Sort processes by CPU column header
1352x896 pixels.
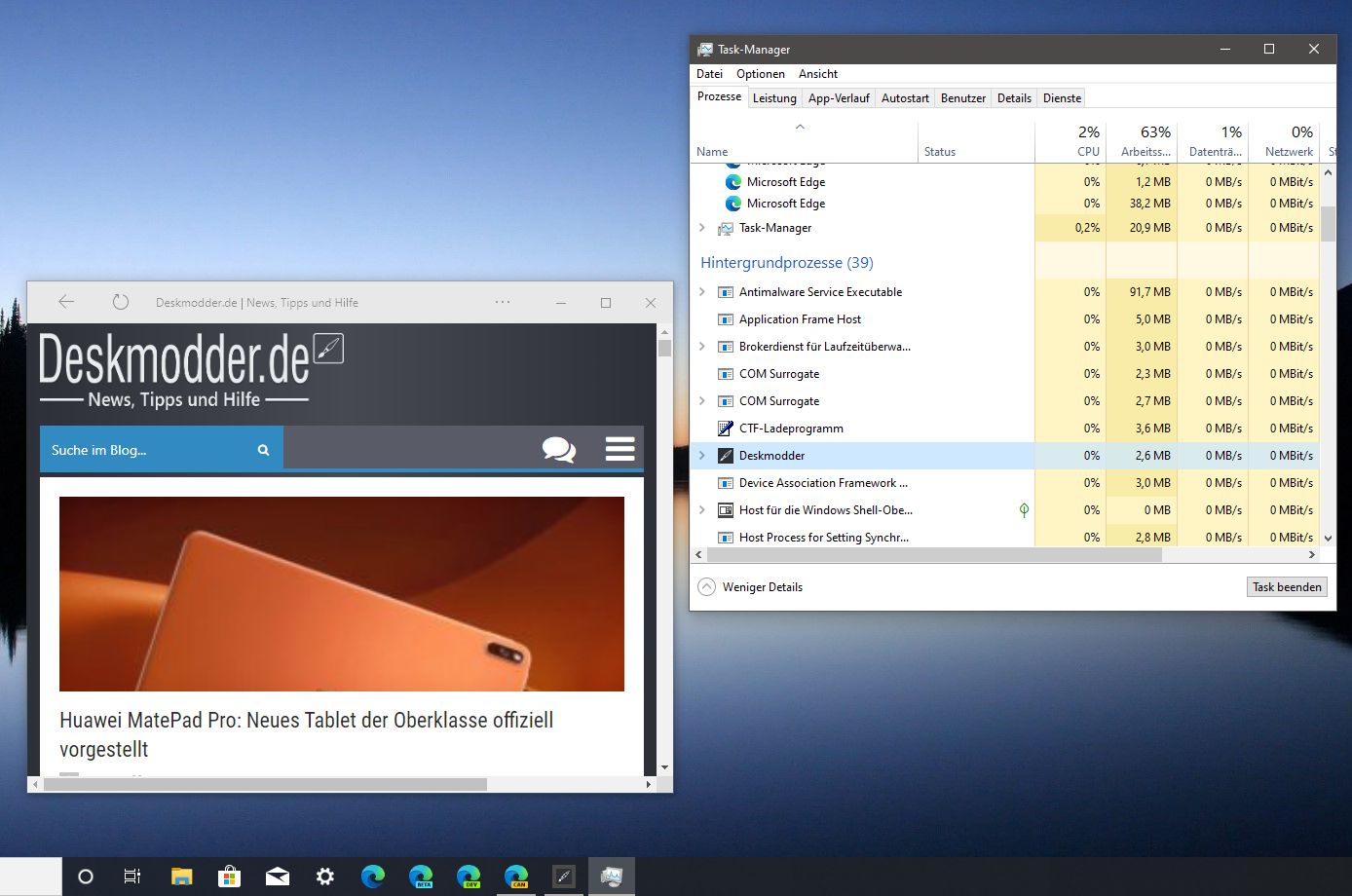click(x=1070, y=140)
